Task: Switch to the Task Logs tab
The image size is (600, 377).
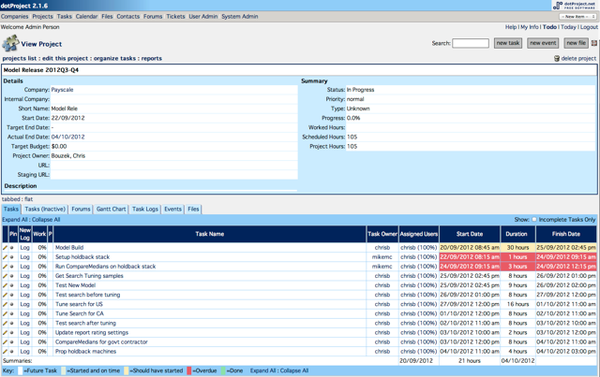Action: pyautogui.click(x=145, y=209)
